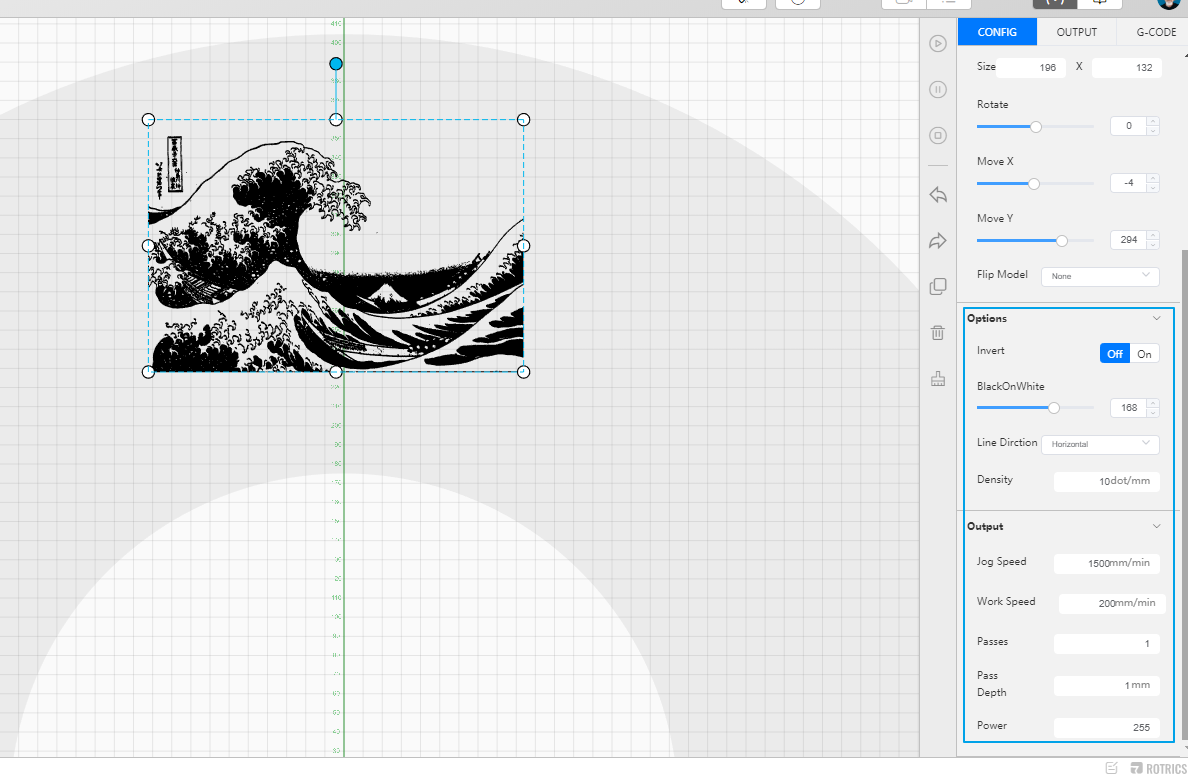
Task: Click the Pass Depth field showing 1mm
Action: 1106,685
